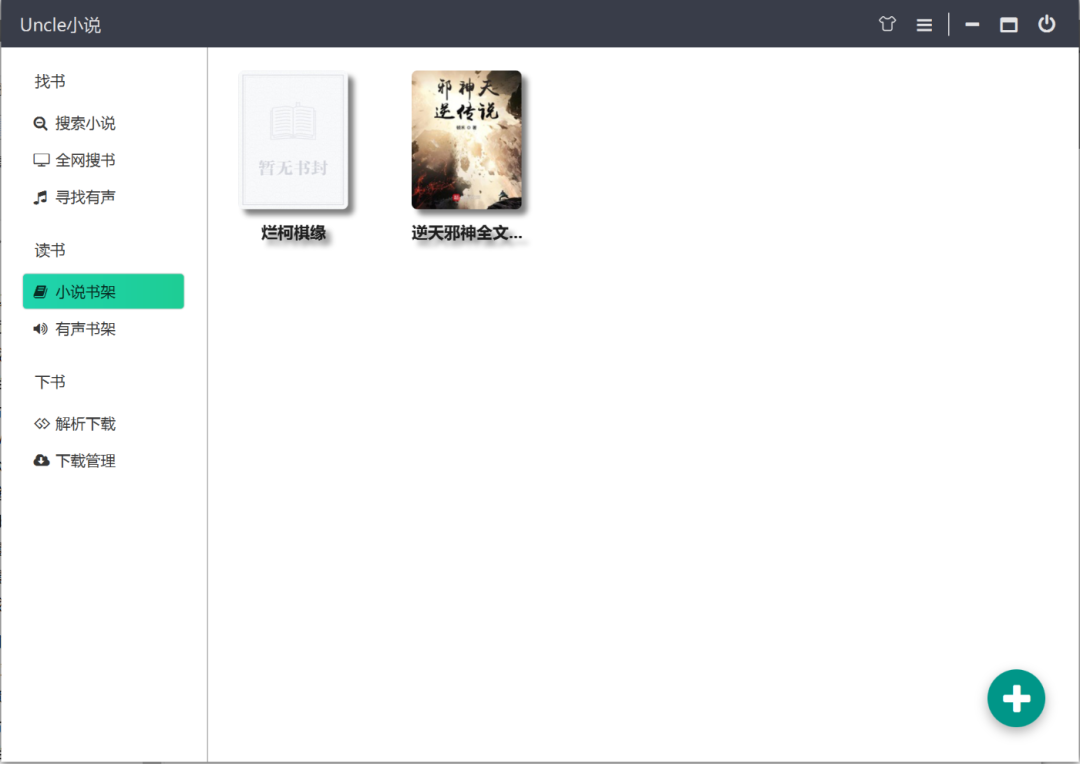The width and height of the screenshot is (1080, 764).
Task: Open the skin theme shirt icon
Action: [x=887, y=24]
